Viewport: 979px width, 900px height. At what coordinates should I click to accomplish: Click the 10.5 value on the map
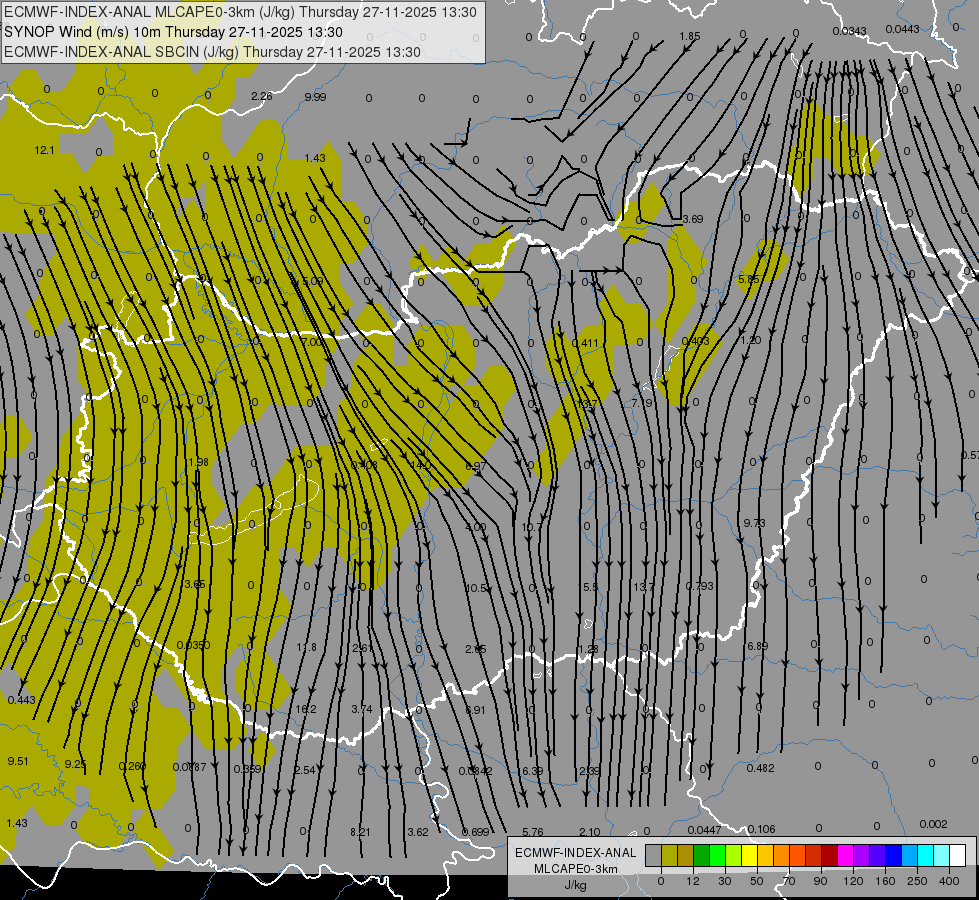click(x=476, y=588)
